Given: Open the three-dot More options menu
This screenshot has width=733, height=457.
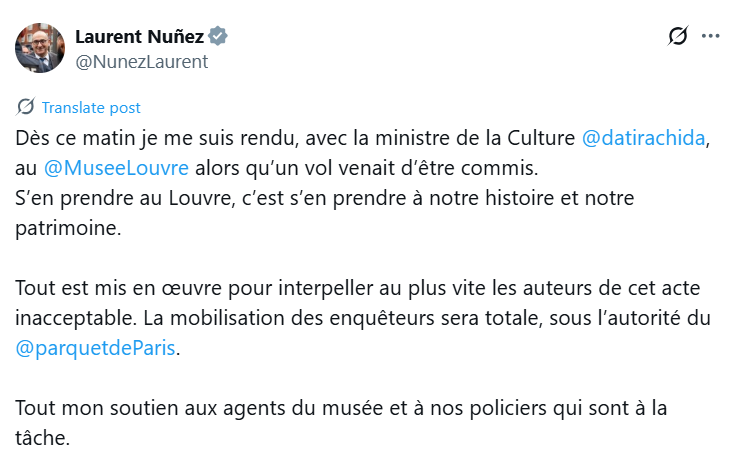Looking at the screenshot, I should click(x=711, y=37).
